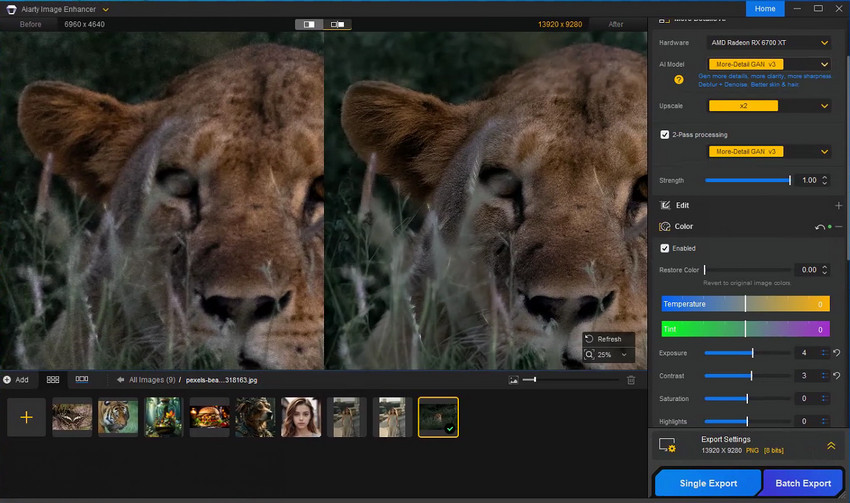This screenshot has width=850, height=503.
Task: Go back with All Images arrow
Action: (x=120, y=380)
